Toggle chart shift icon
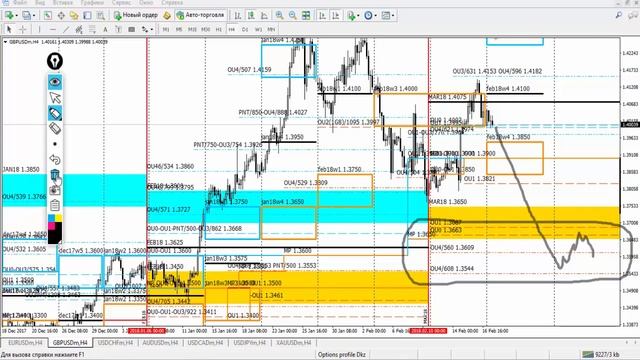 pos(336,16)
